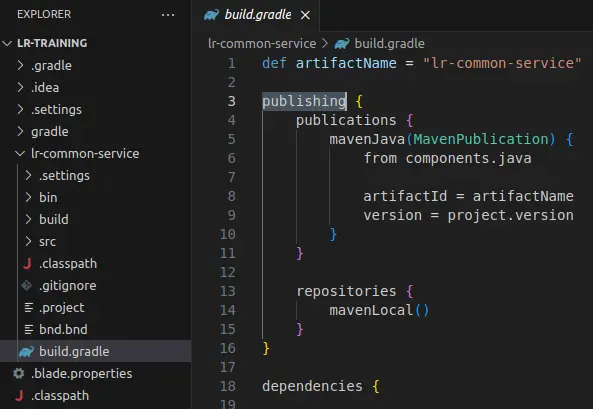Click the Gradle icon in the breadcrumb

342,44
